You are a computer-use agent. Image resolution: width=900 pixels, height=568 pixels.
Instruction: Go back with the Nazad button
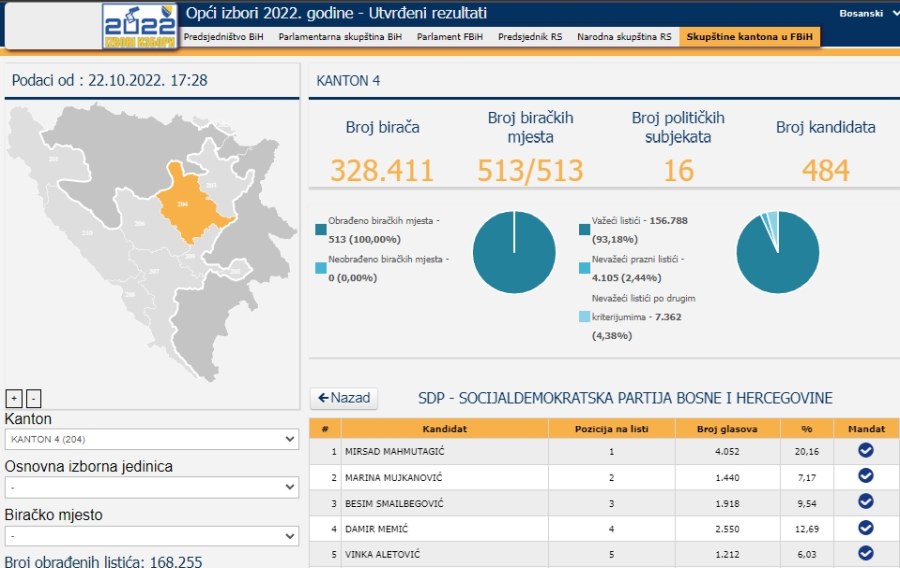(343, 398)
